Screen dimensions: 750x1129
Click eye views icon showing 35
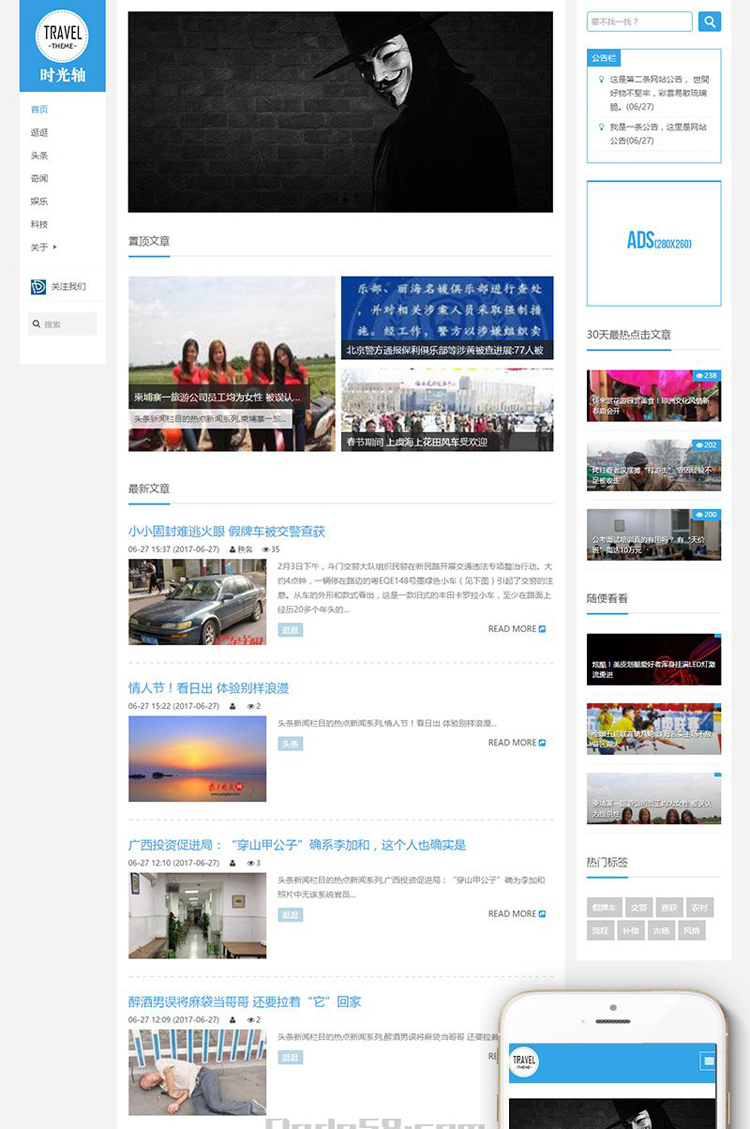coord(266,549)
